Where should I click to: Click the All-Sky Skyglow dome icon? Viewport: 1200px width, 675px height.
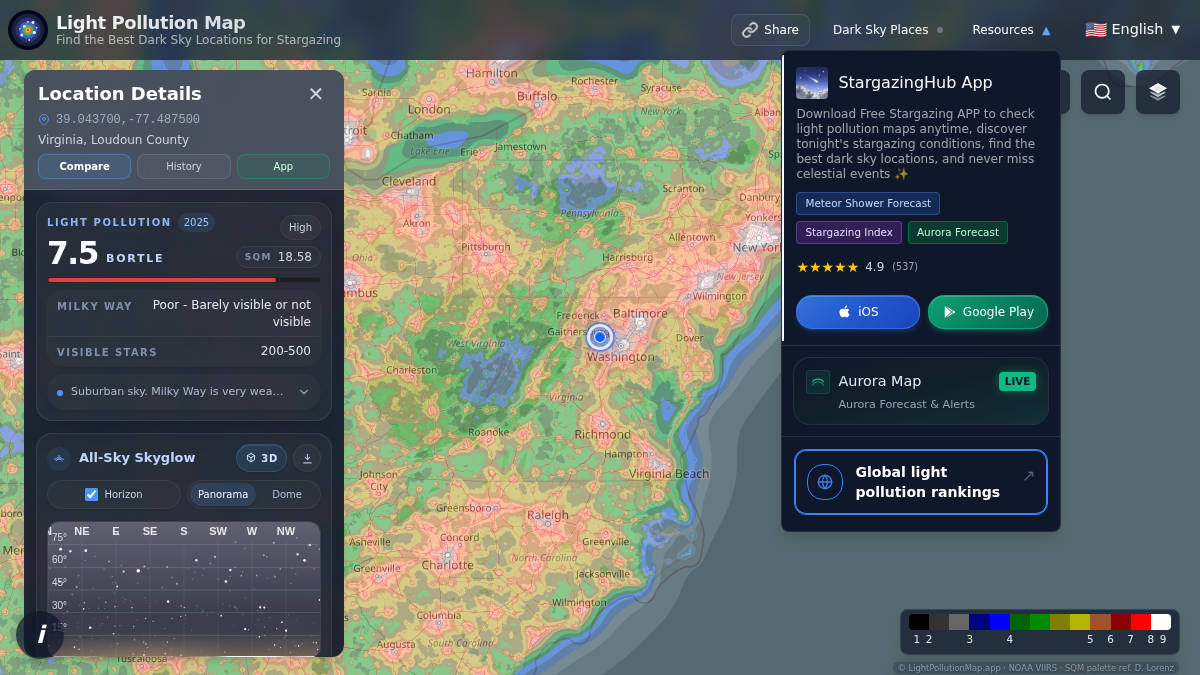59,458
